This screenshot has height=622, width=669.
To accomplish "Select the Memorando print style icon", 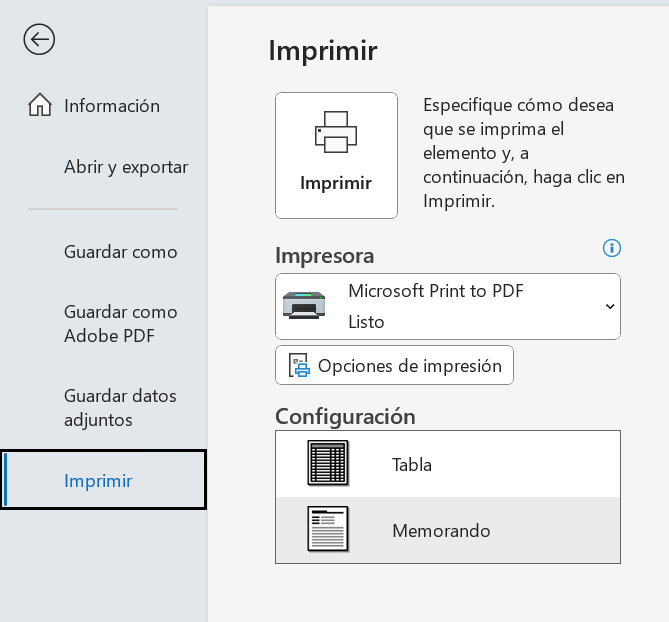I will 327,530.
